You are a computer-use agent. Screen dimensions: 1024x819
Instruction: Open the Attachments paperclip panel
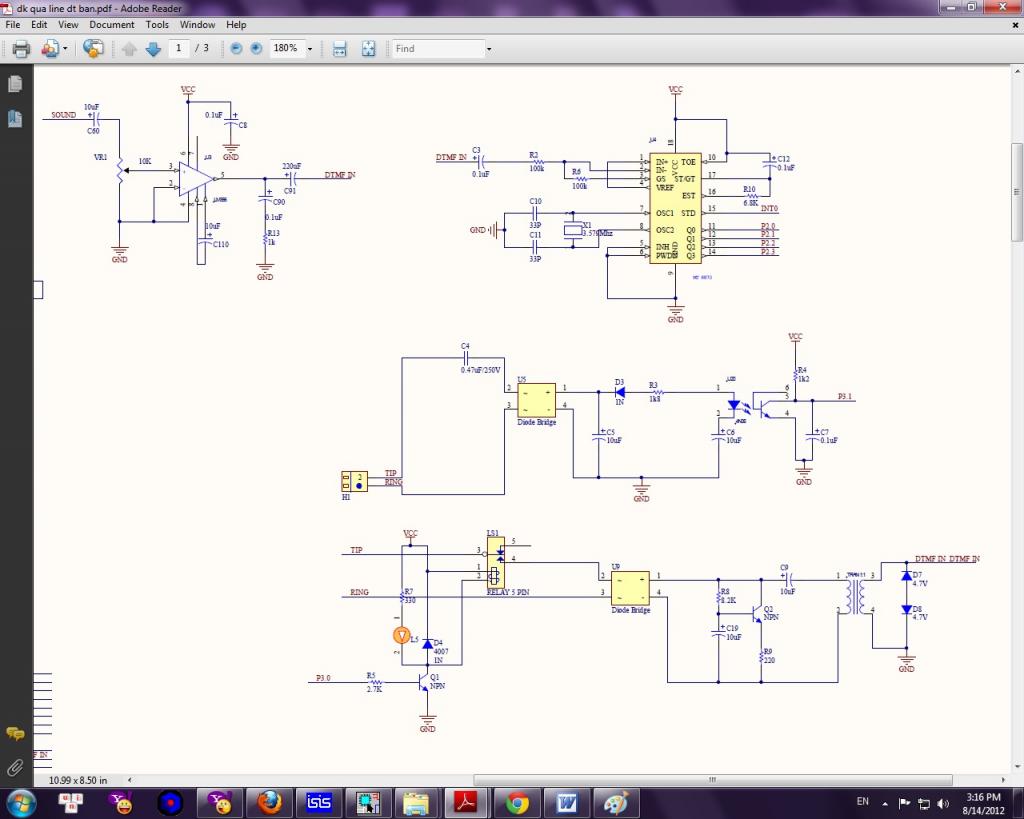pos(15,767)
